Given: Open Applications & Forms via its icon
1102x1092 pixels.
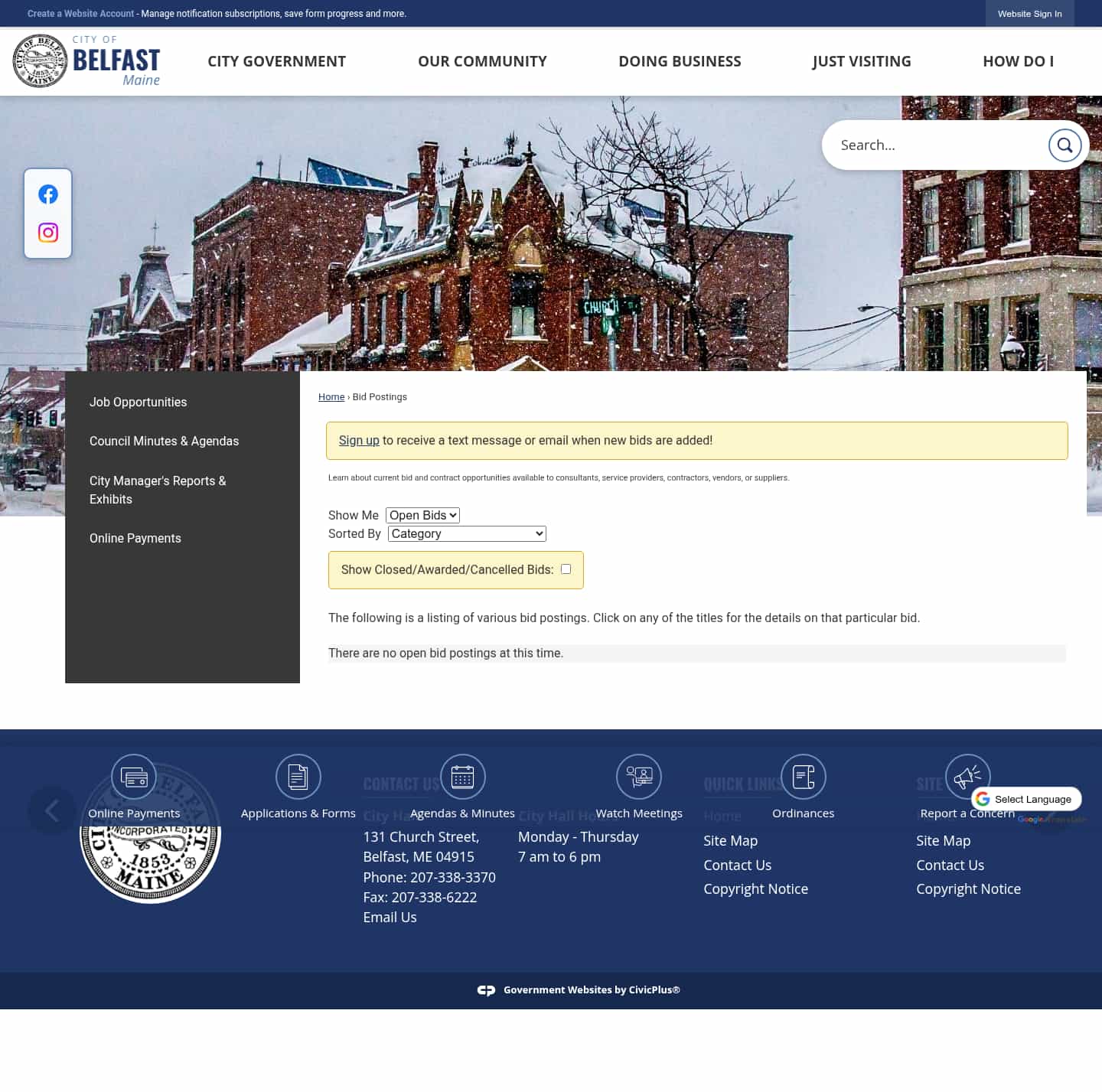Looking at the screenshot, I should [298, 776].
